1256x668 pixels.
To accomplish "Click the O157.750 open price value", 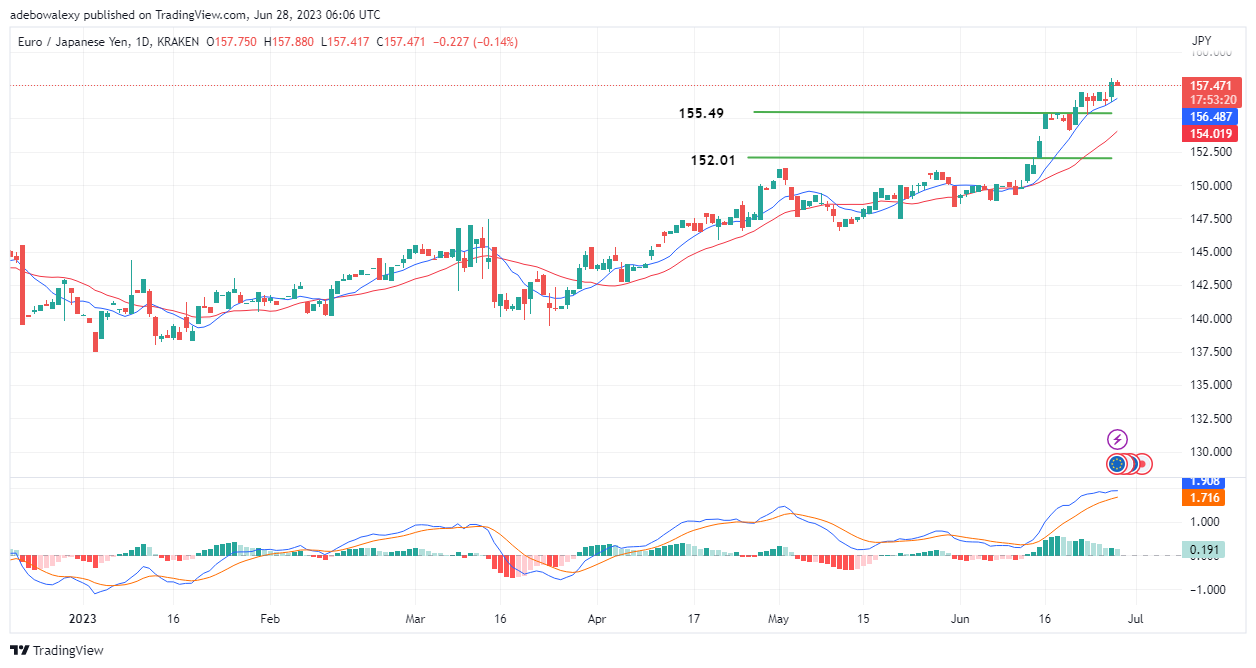I will 232,42.
